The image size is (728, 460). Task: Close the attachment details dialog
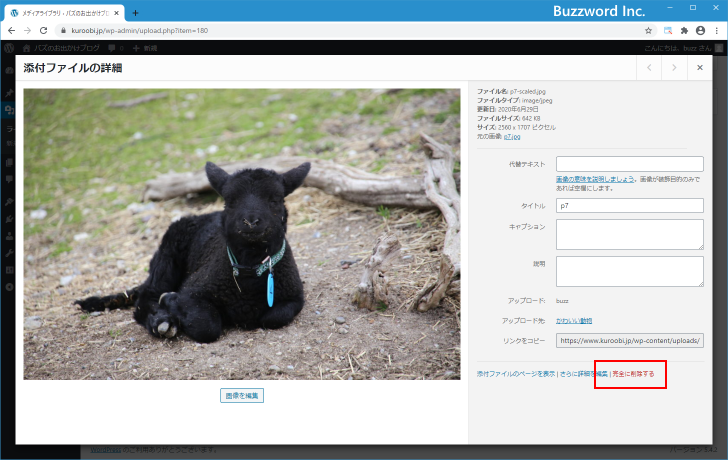700,68
